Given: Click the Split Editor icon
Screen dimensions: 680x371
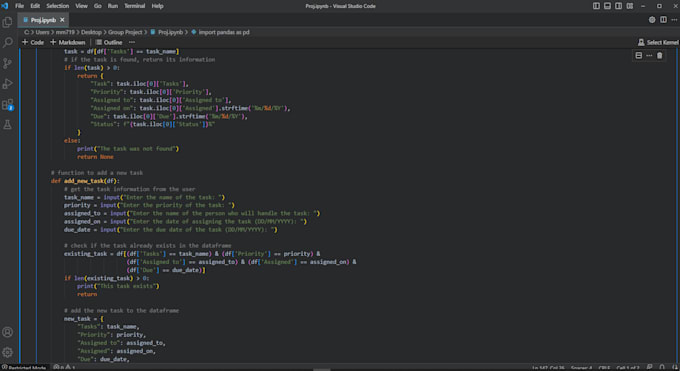Looking at the screenshot, I should point(663,20).
